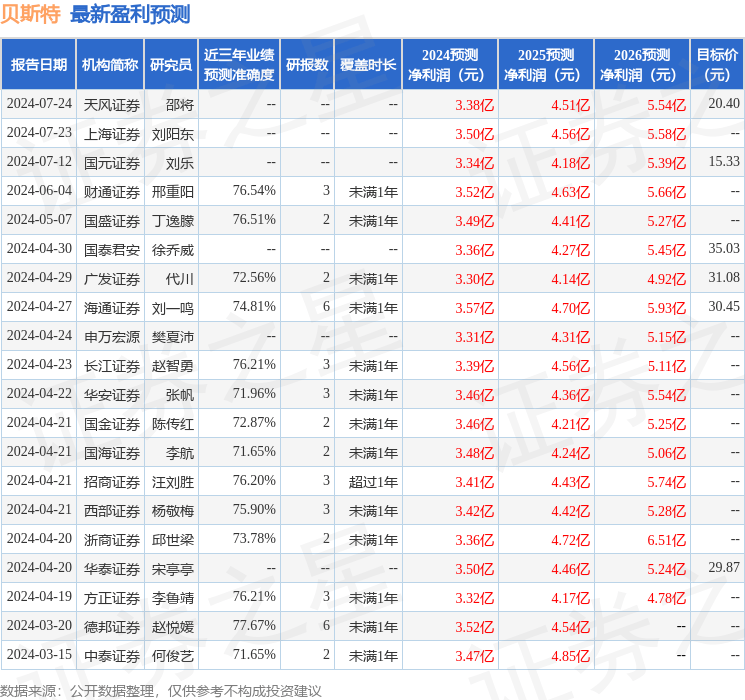Select the 贝斯特 title text
The width and height of the screenshot is (745, 700).
click(30, 14)
